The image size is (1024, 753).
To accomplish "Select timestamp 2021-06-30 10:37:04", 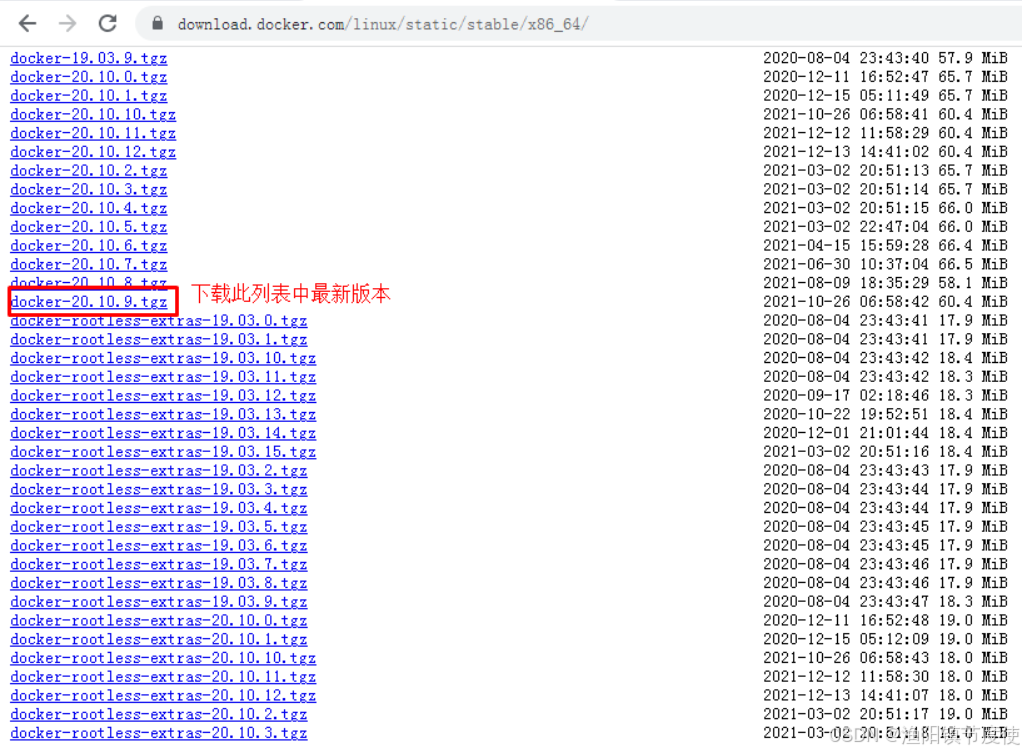I will pos(846,264).
